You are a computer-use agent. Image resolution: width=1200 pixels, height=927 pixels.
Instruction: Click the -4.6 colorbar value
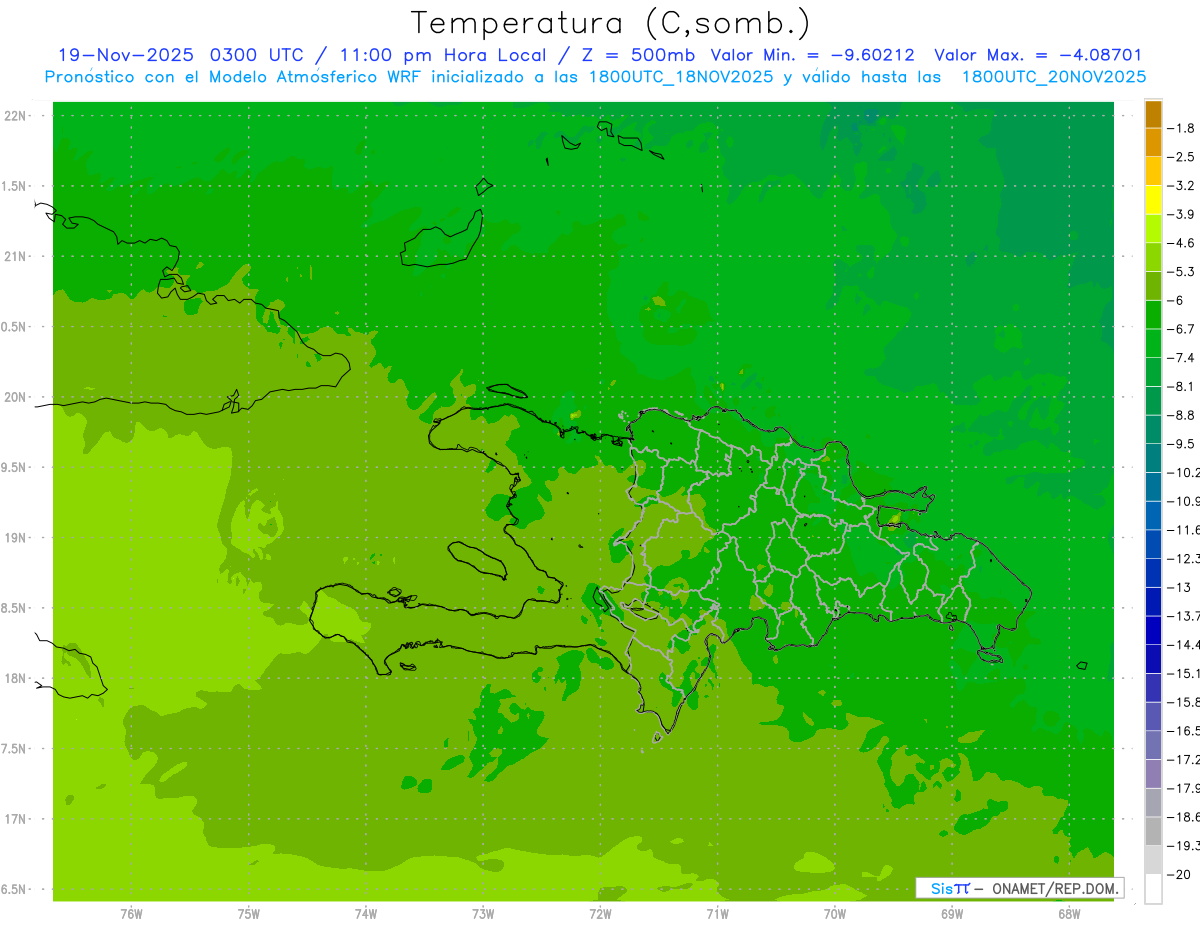click(1182, 243)
